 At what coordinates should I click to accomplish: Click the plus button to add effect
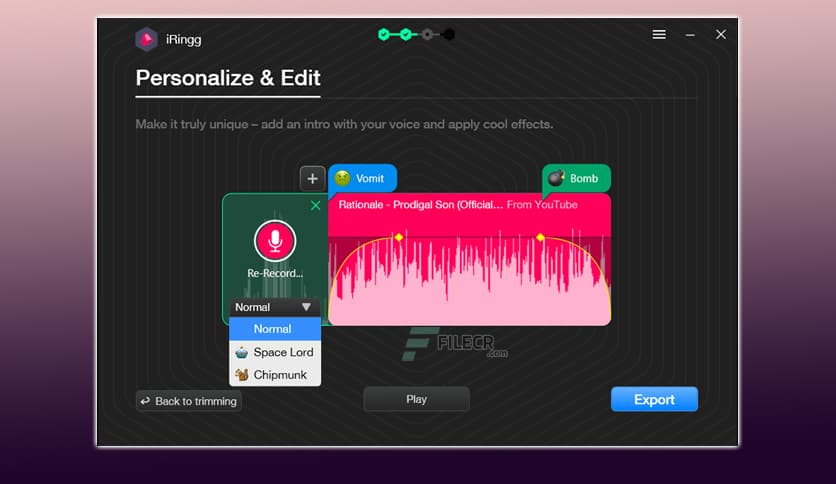(312, 178)
